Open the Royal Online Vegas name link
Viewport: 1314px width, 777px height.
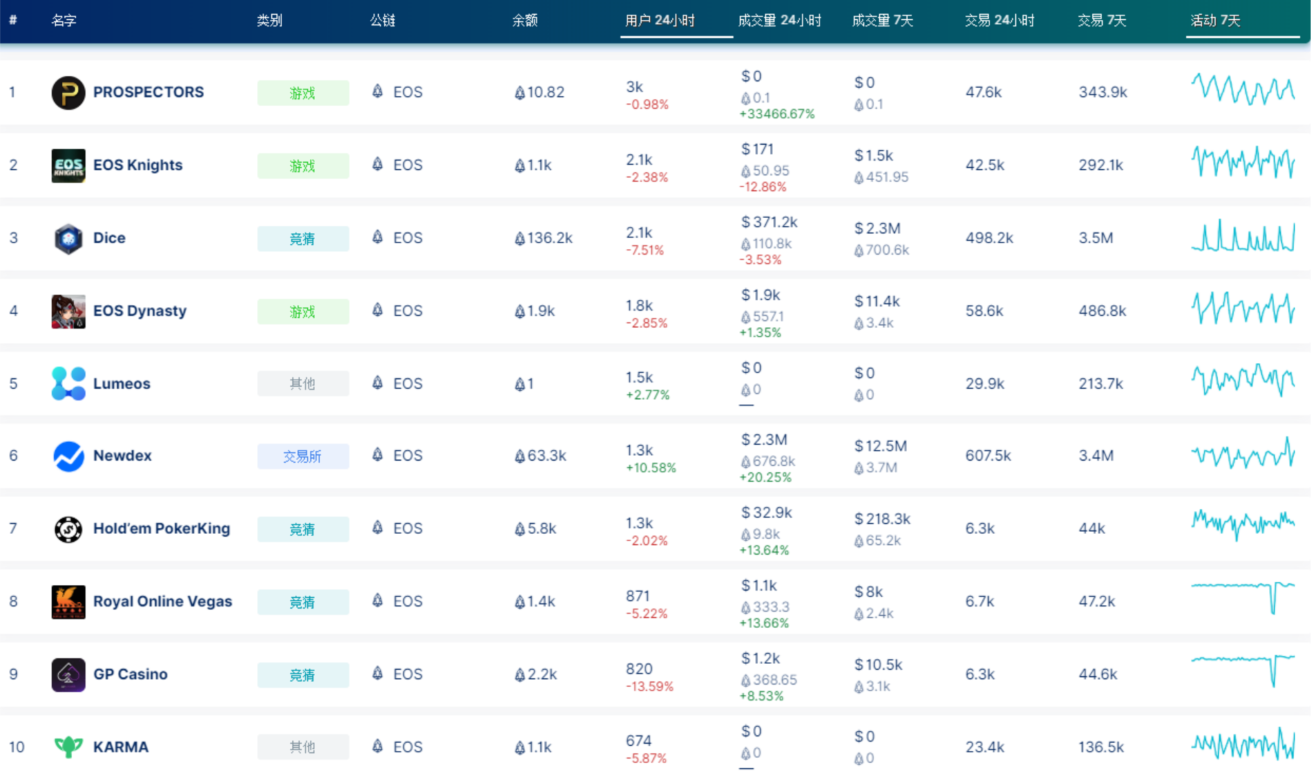point(162,601)
